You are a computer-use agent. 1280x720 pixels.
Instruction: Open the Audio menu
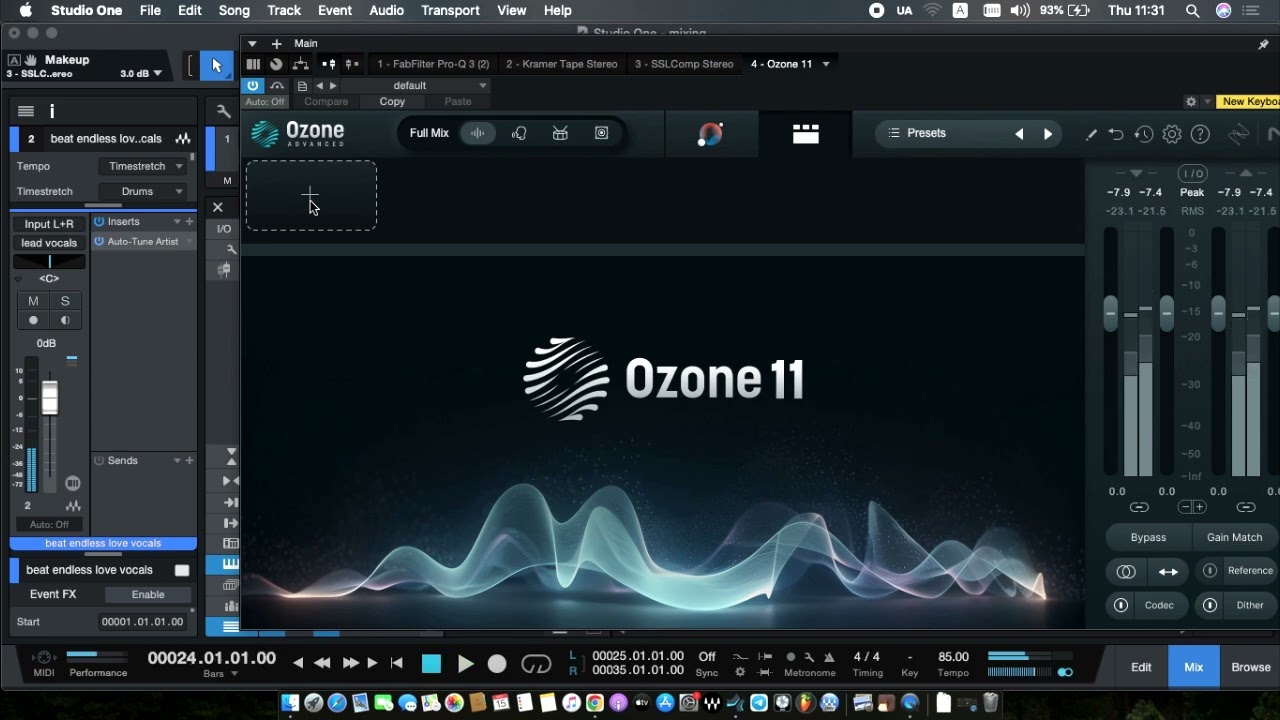point(386,10)
